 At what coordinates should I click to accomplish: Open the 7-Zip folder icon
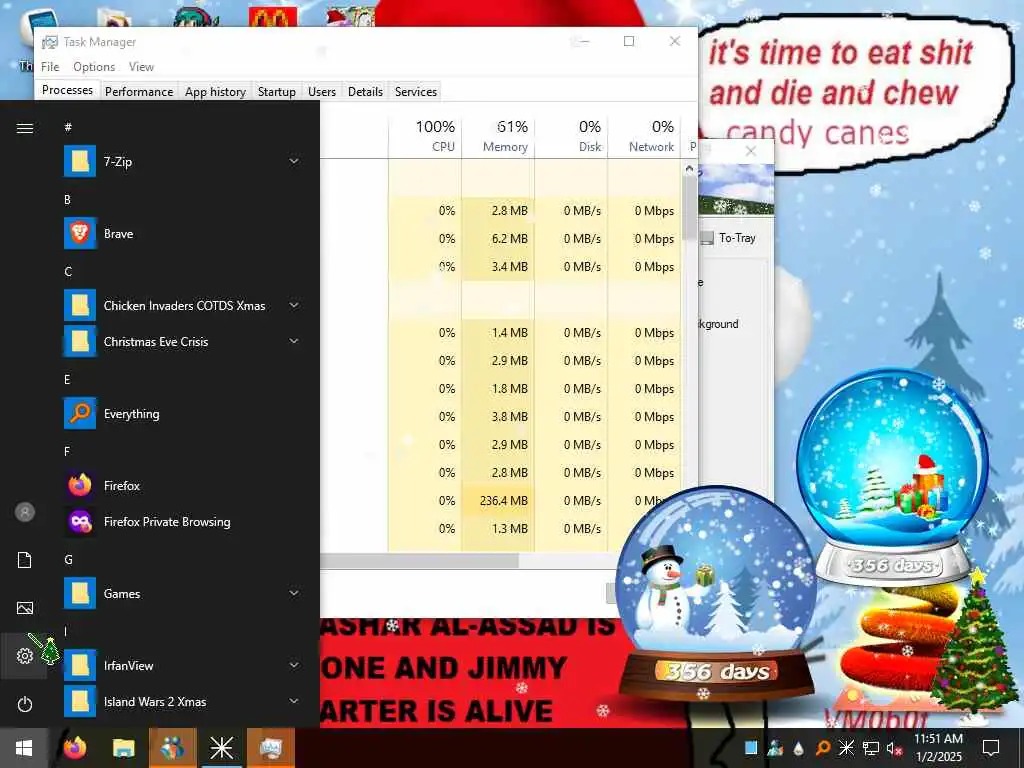coord(80,161)
